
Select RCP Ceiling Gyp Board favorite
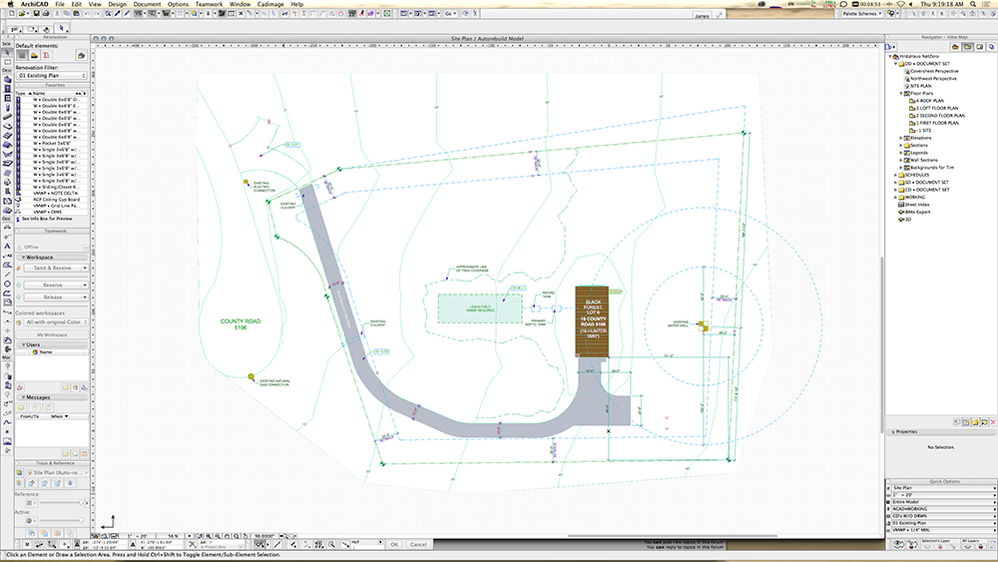tap(56, 199)
